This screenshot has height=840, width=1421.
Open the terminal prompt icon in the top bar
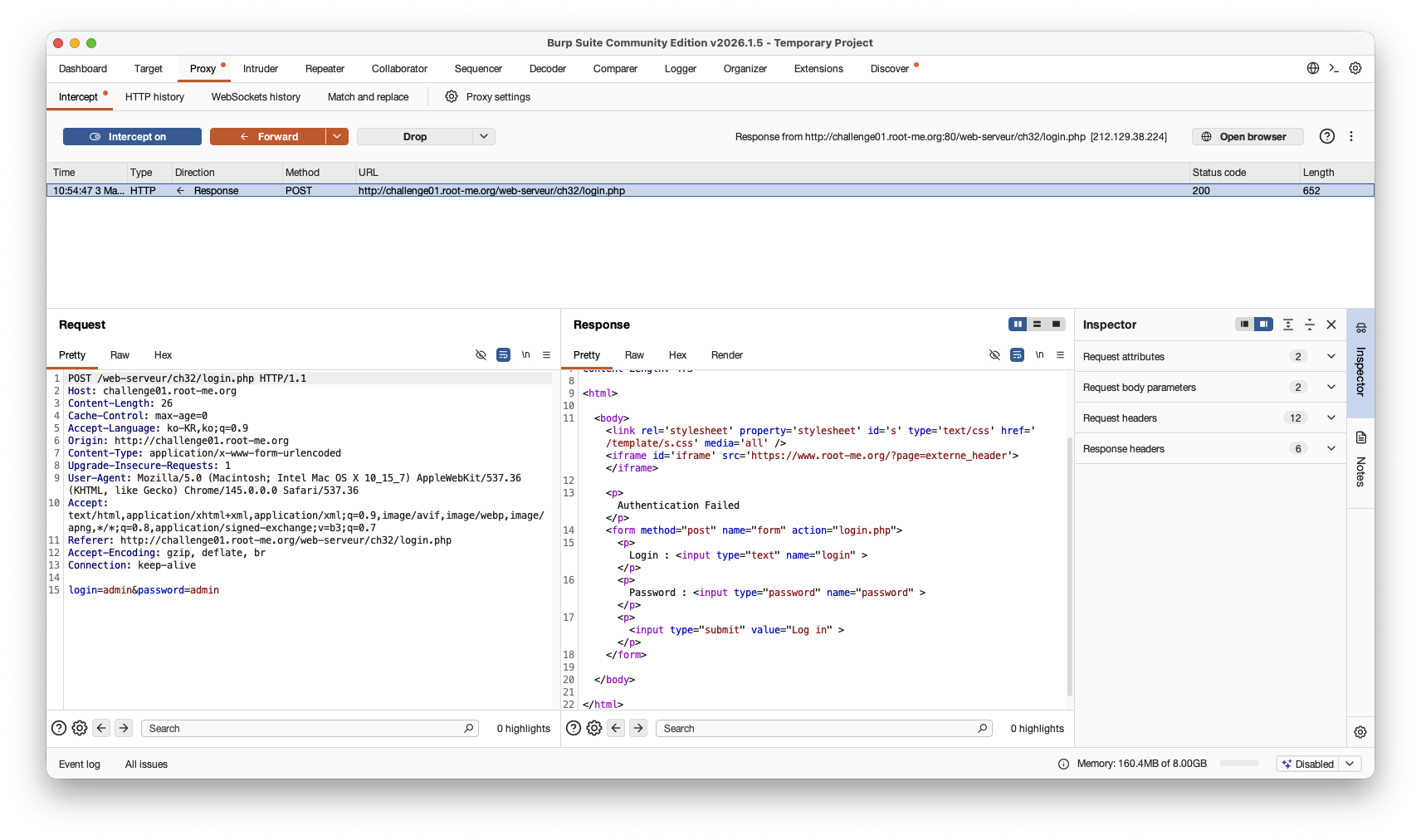point(1334,68)
